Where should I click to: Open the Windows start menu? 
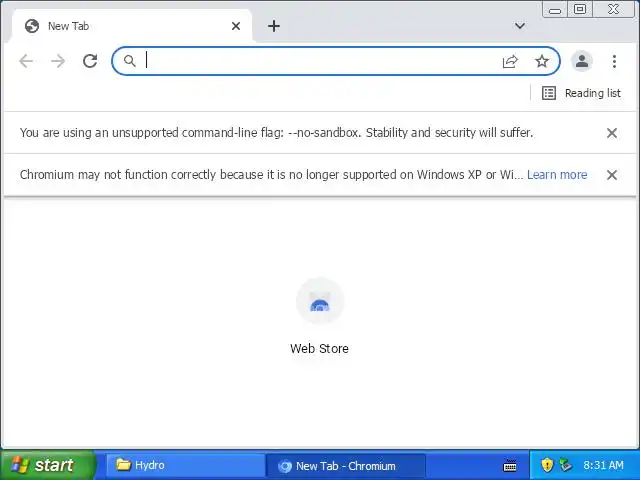(x=47, y=465)
